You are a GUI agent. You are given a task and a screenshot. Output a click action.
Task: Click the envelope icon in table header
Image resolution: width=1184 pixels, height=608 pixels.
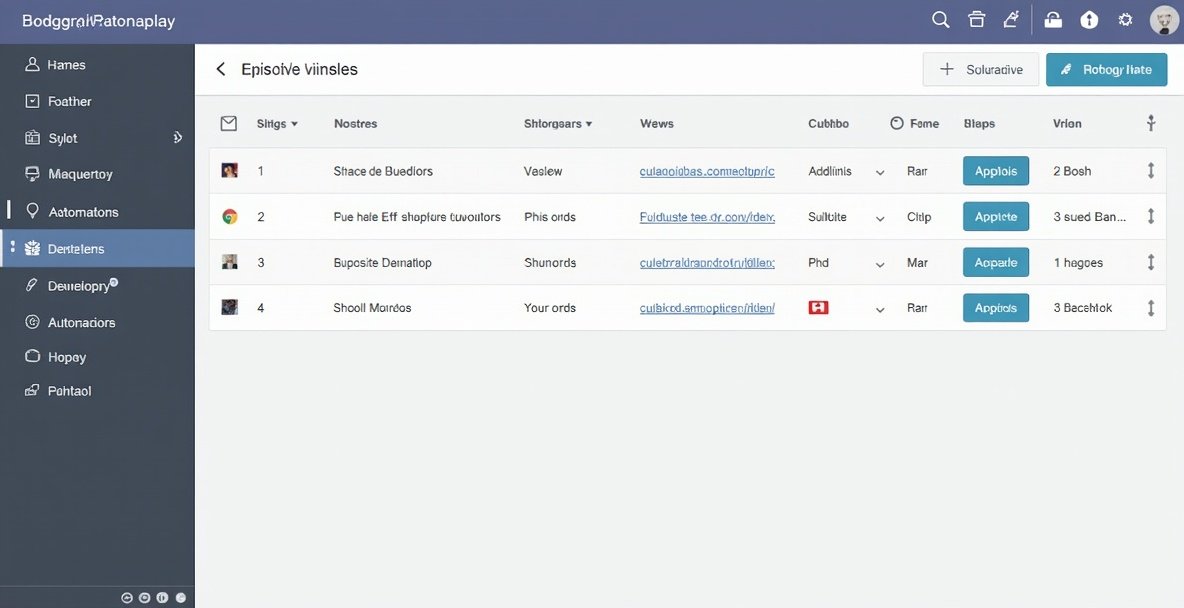229,123
